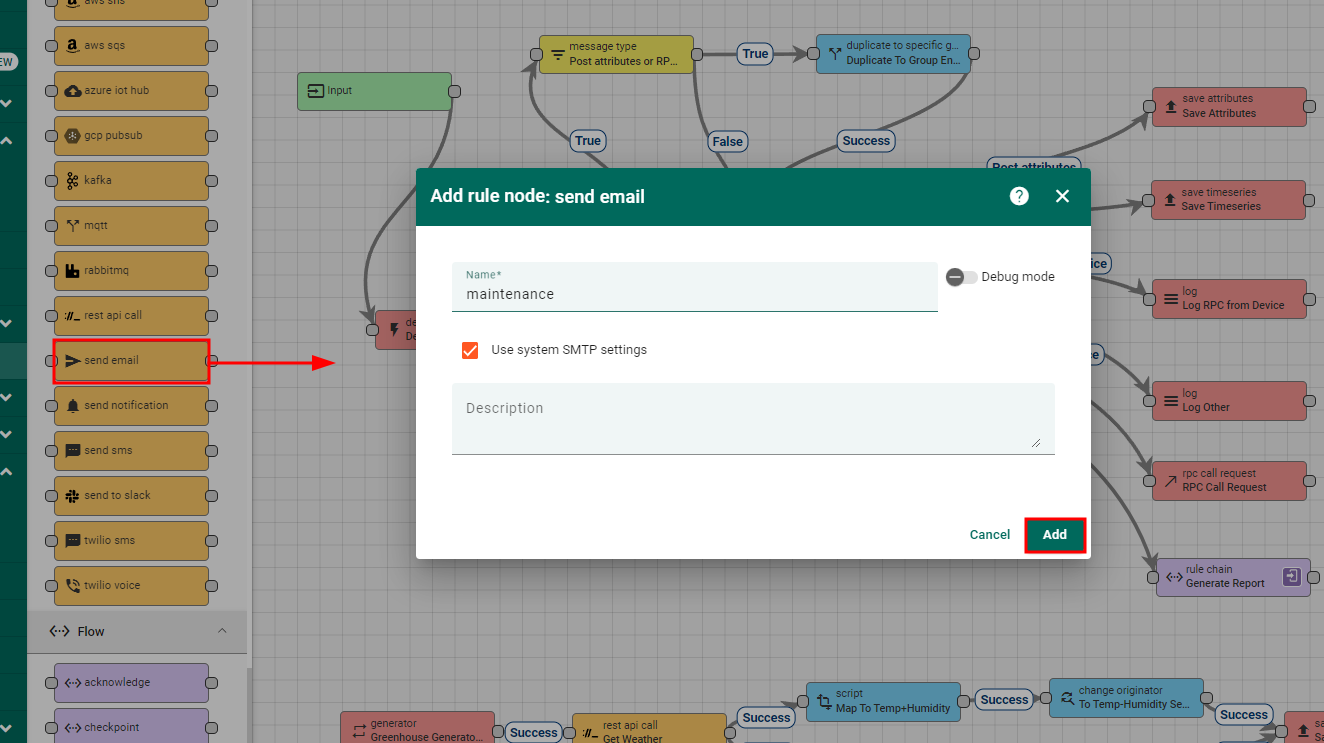Uncheck Use system SMTP settings checkbox
1324x743 pixels.
tap(470, 350)
